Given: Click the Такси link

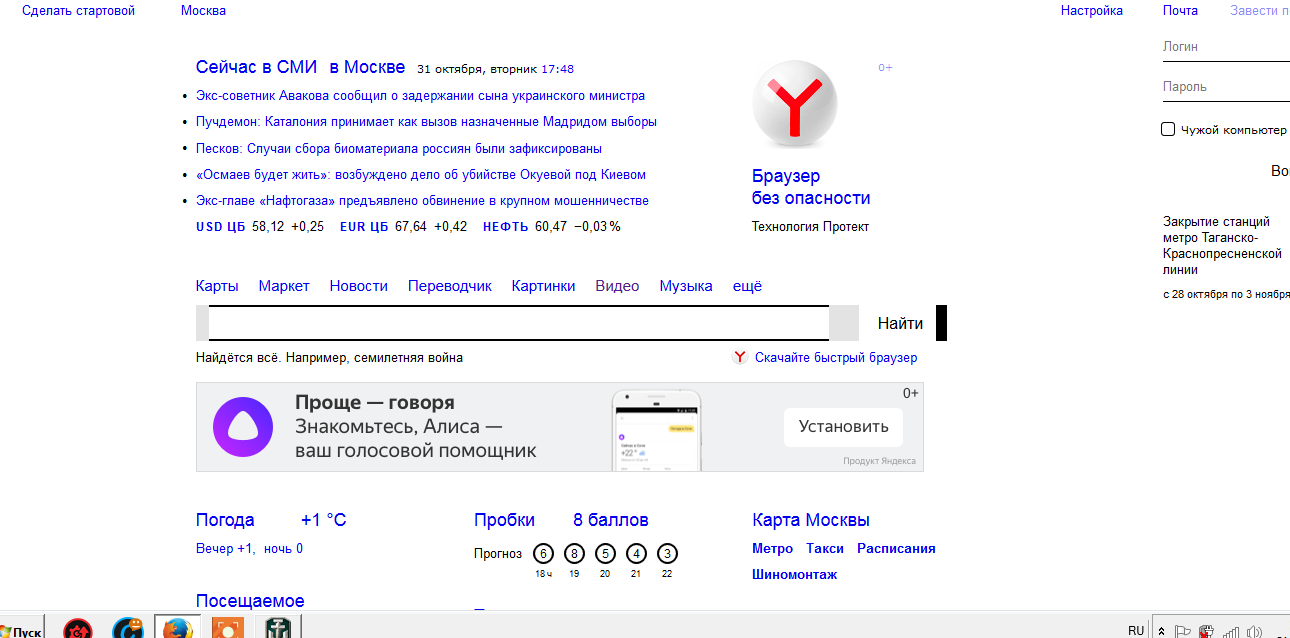Looking at the screenshot, I should [x=825, y=549].
